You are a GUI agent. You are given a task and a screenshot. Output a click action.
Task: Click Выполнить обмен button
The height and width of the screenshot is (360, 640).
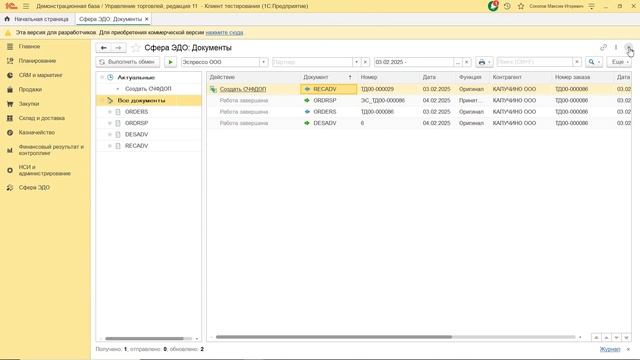pos(127,62)
